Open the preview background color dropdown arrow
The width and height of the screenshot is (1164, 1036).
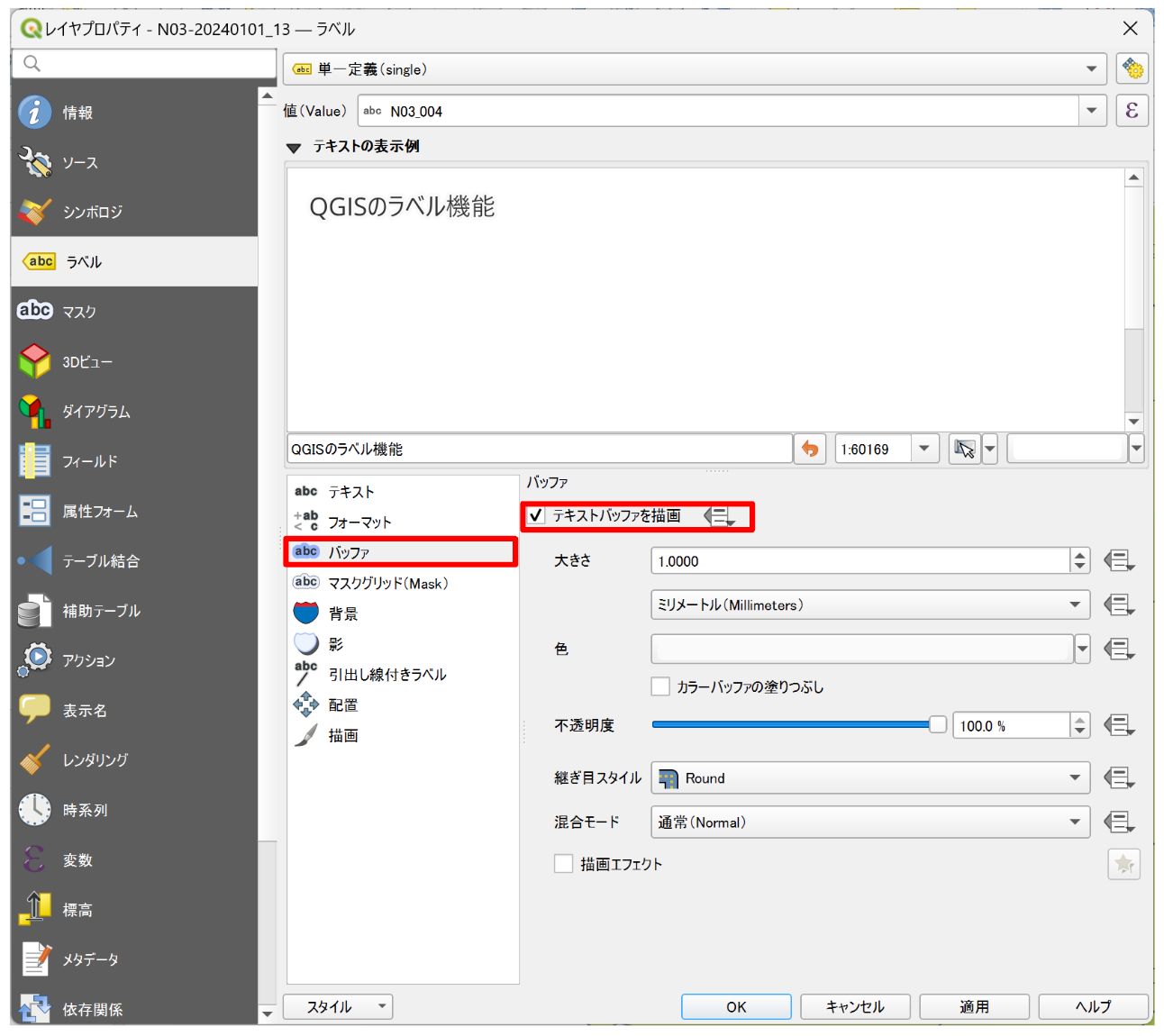click(x=1137, y=449)
